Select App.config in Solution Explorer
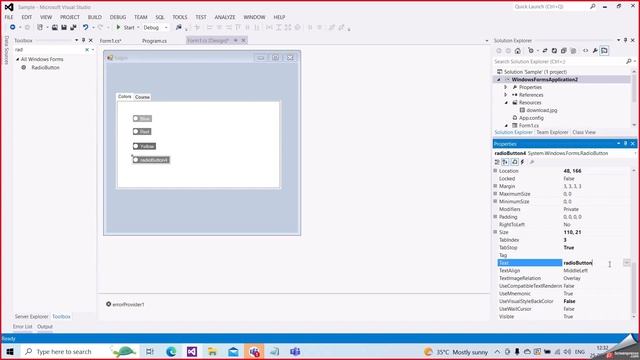Image resolution: width=640 pixels, height=360 pixels. pyautogui.click(x=531, y=118)
